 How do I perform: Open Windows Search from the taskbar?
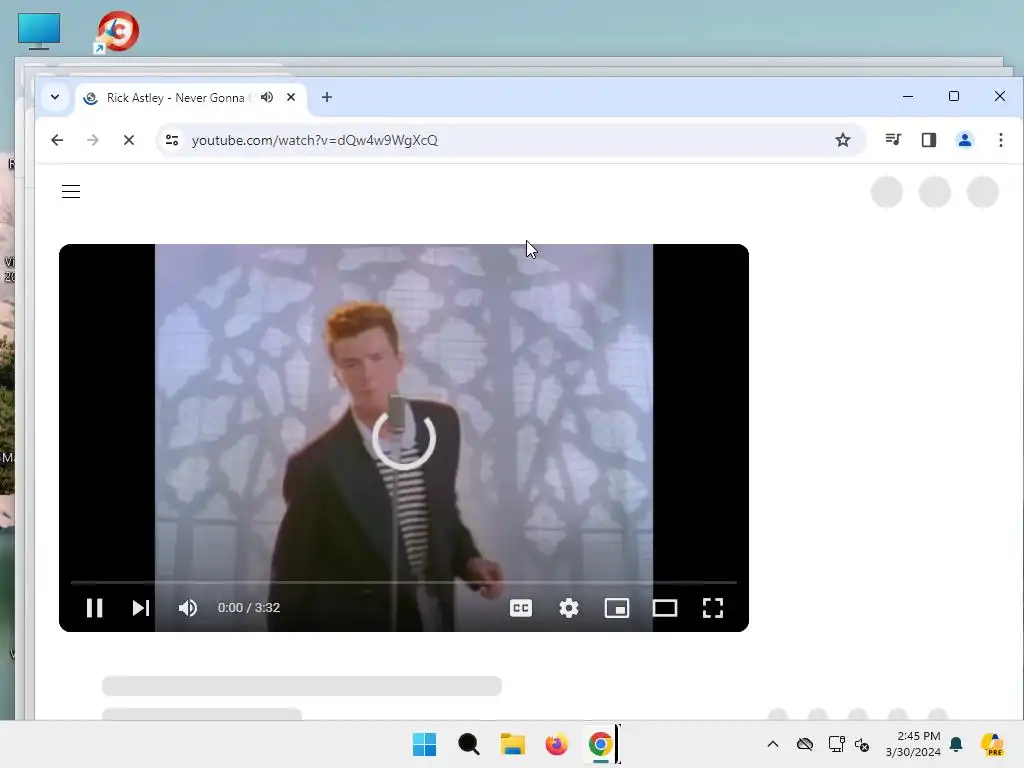[x=468, y=744]
